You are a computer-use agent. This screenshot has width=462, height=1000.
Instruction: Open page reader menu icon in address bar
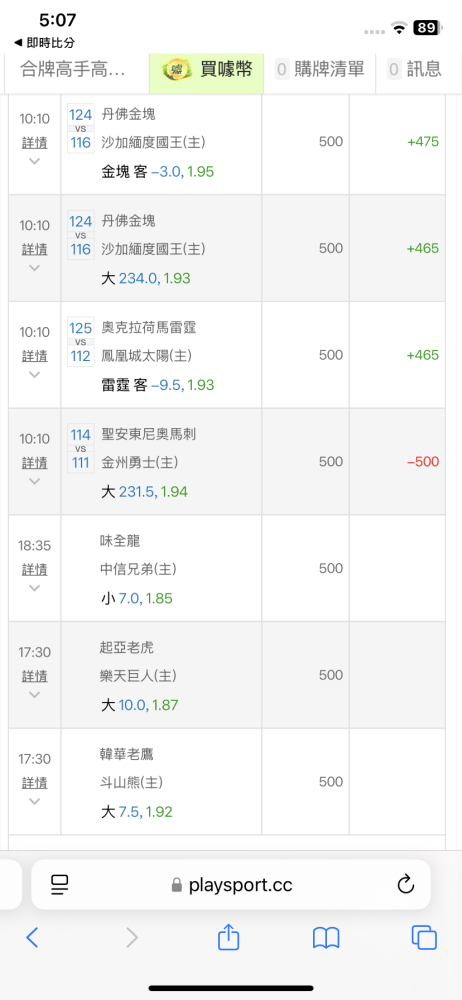click(59, 885)
